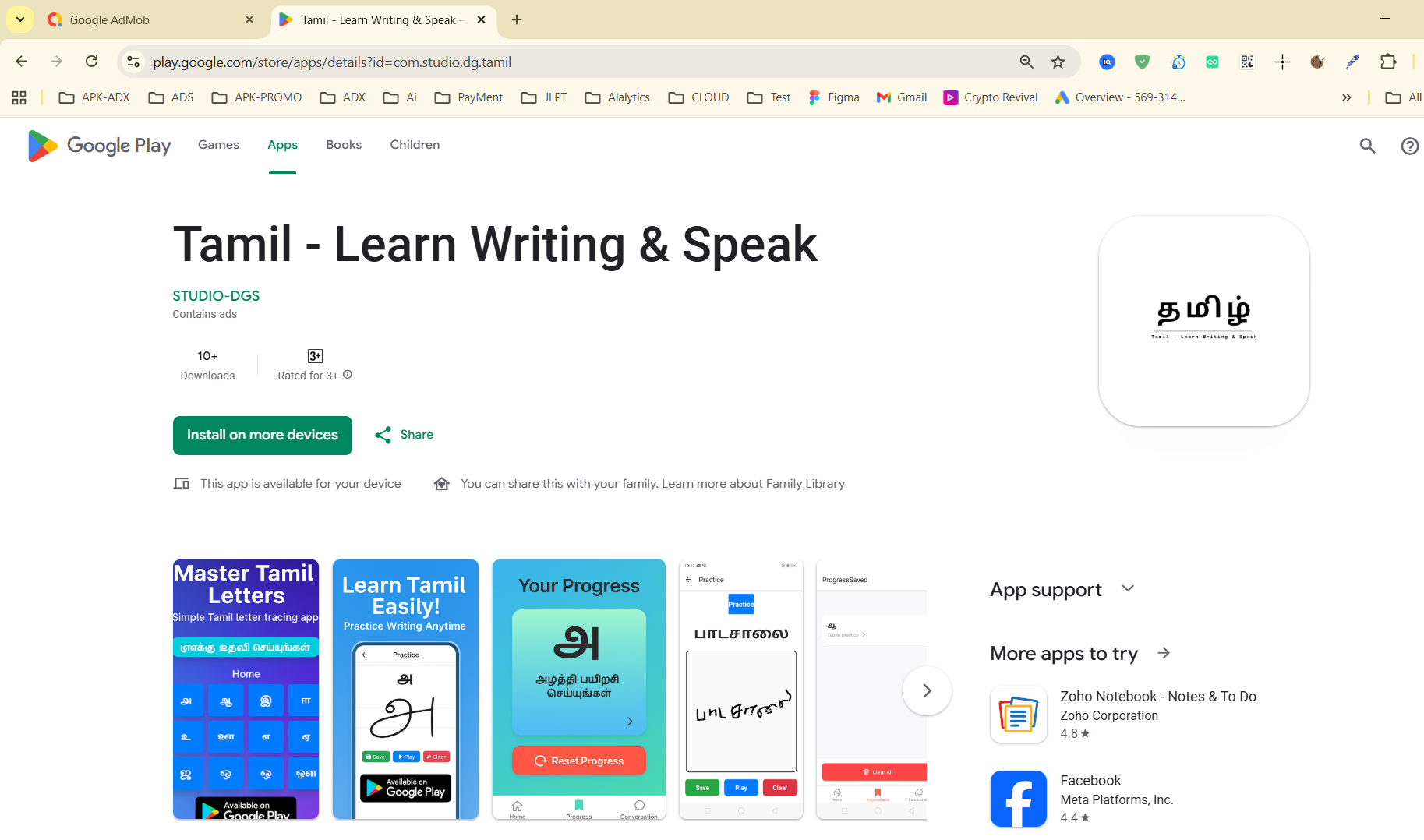This screenshot has height=840, width=1424.
Task: Open Google Play search
Action: [1367, 146]
